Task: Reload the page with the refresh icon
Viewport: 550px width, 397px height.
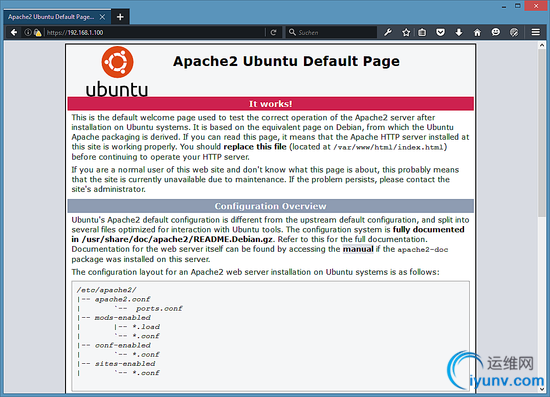Action: (x=274, y=33)
